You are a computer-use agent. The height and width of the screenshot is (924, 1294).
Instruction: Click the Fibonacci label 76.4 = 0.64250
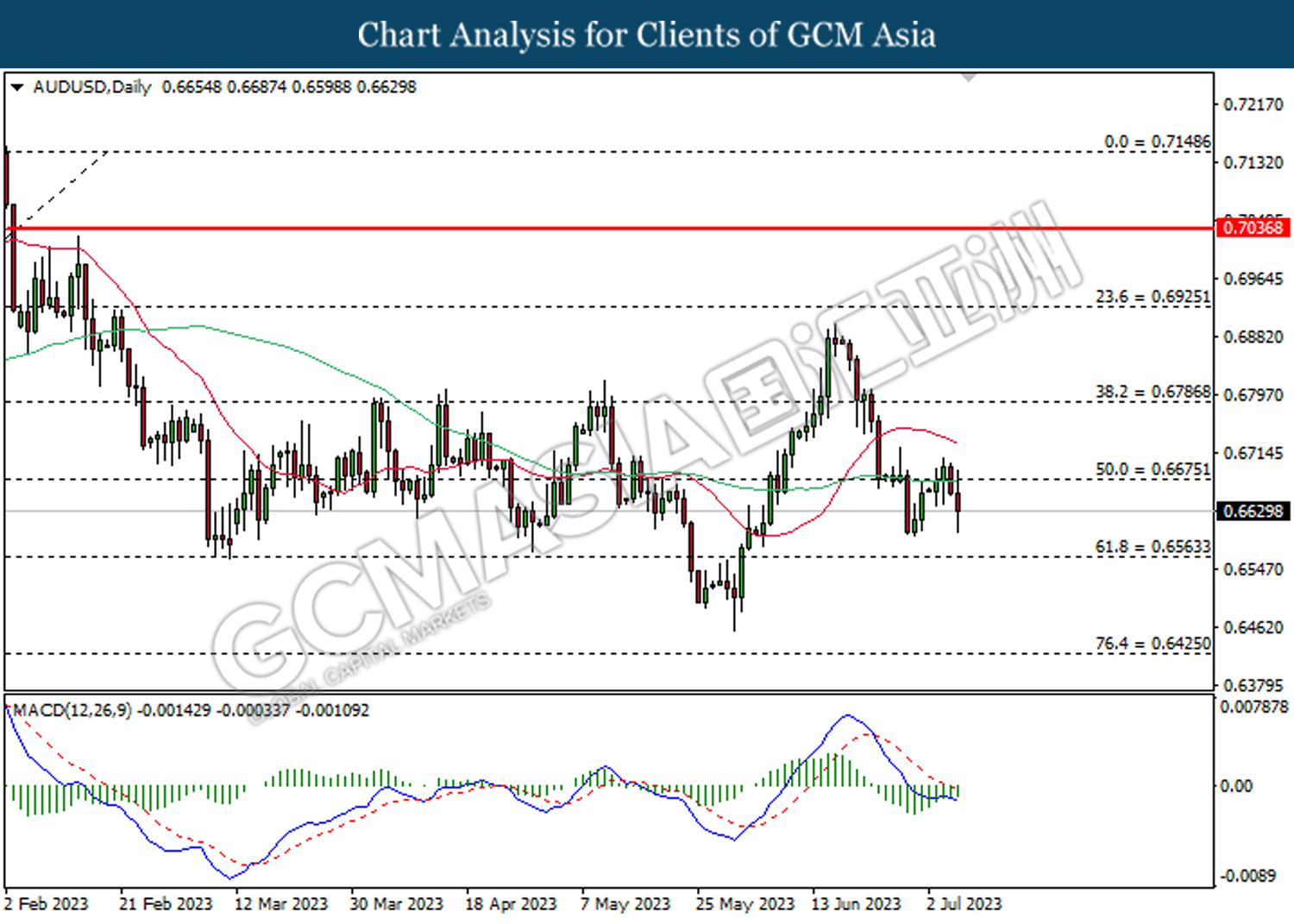point(1153,644)
